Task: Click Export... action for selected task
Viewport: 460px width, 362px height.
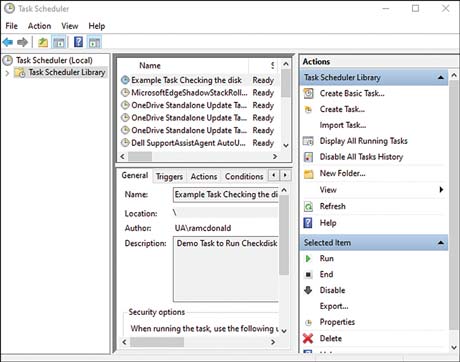Action: (334, 306)
